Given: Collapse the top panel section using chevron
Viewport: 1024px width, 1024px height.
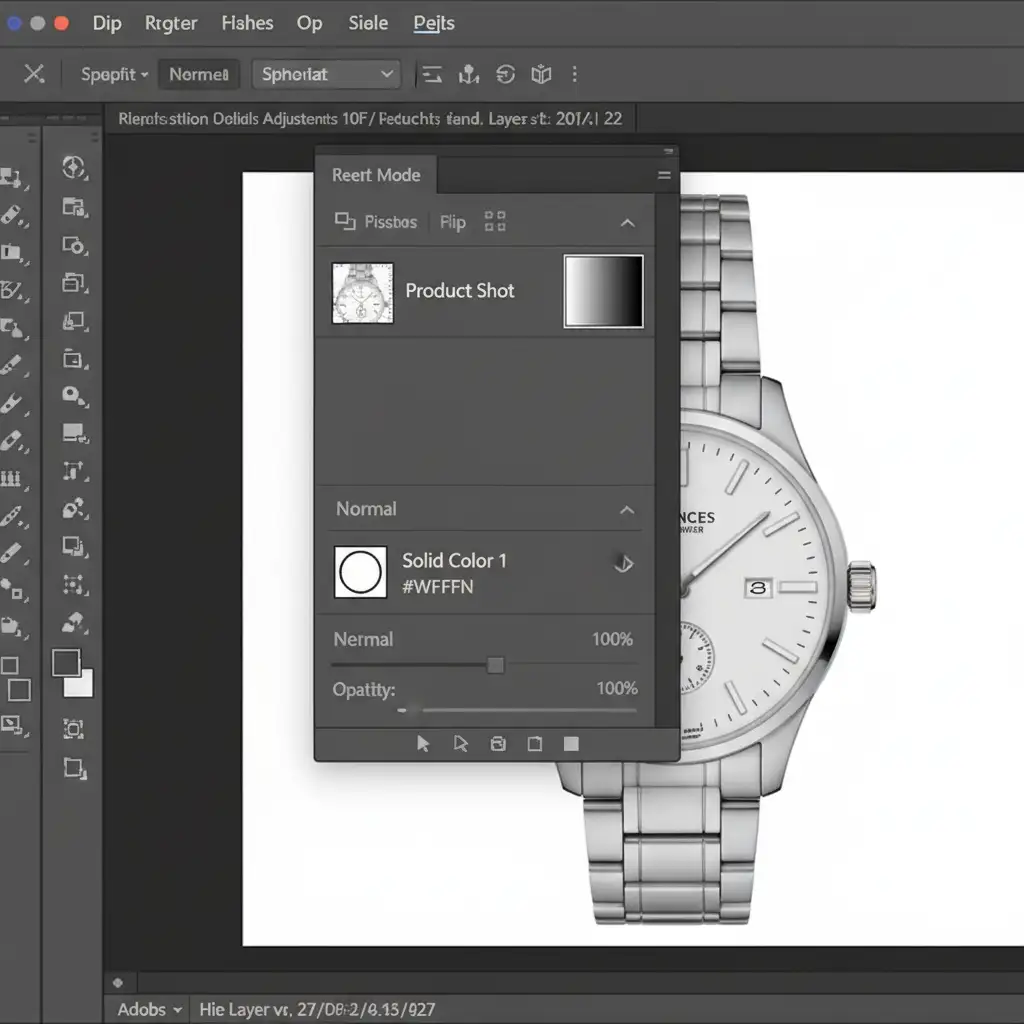Looking at the screenshot, I should pyautogui.click(x=627, y=222).
